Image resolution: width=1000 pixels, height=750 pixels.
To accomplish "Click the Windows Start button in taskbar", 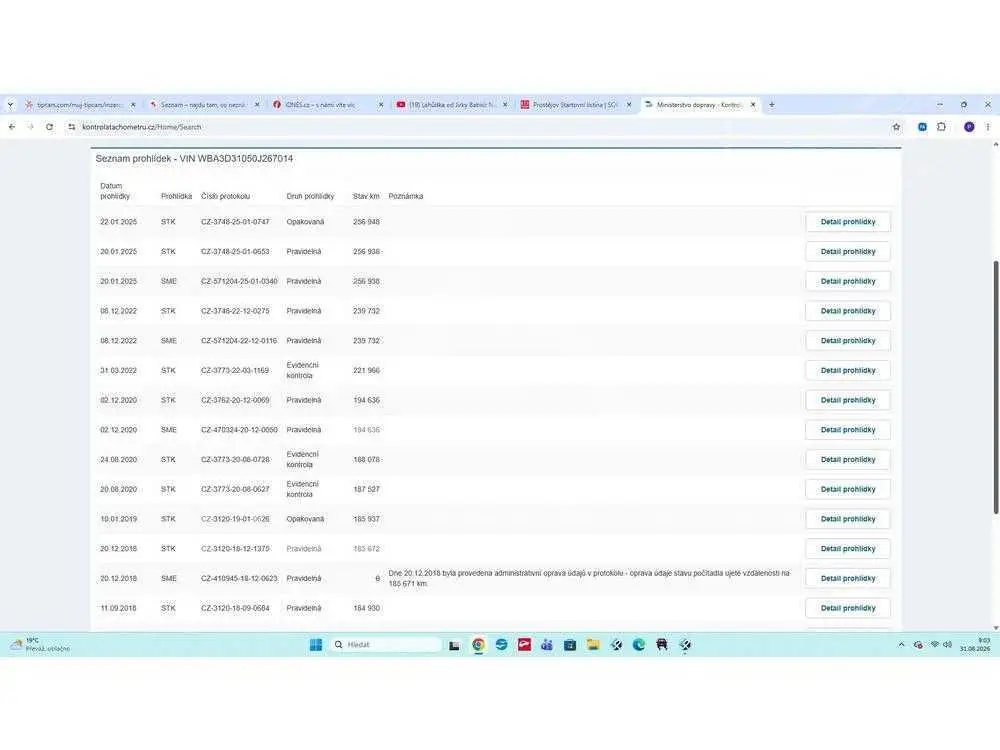I will [316, 645].
